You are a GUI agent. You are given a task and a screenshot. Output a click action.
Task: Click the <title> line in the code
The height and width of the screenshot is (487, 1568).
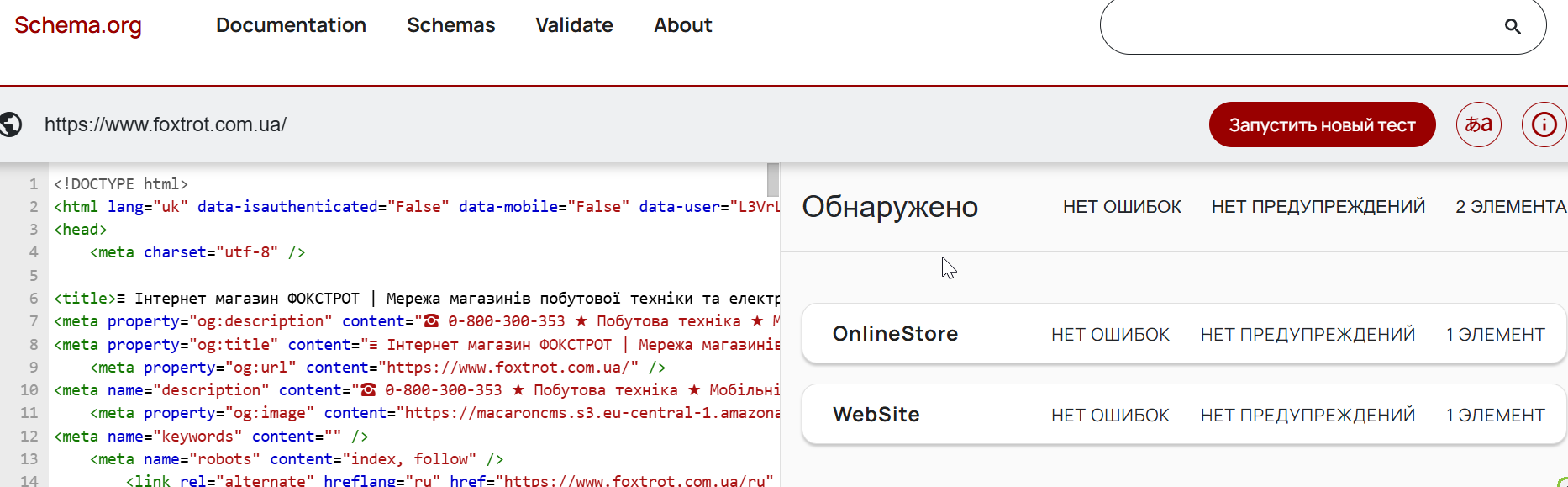point(416,299)
